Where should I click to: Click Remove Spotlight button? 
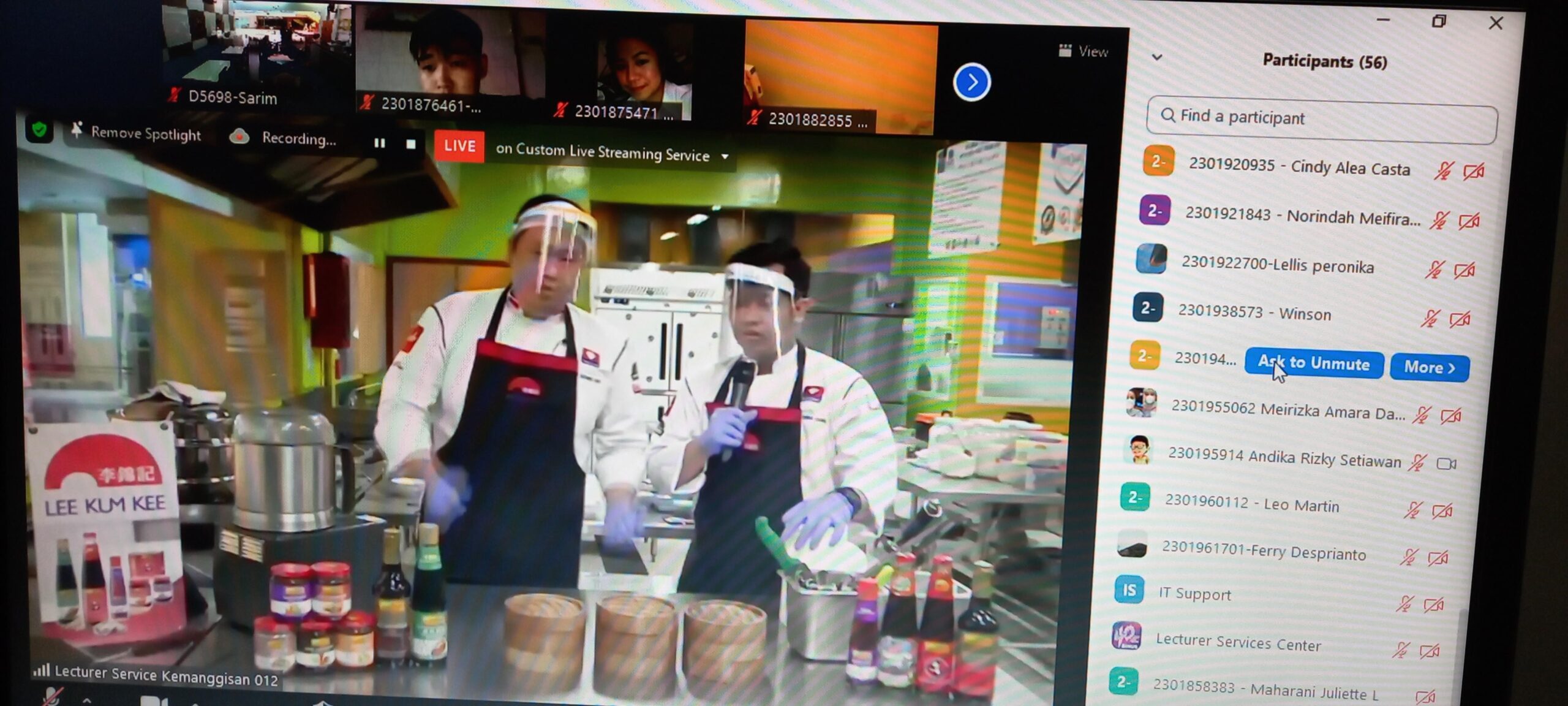(136, 133)
